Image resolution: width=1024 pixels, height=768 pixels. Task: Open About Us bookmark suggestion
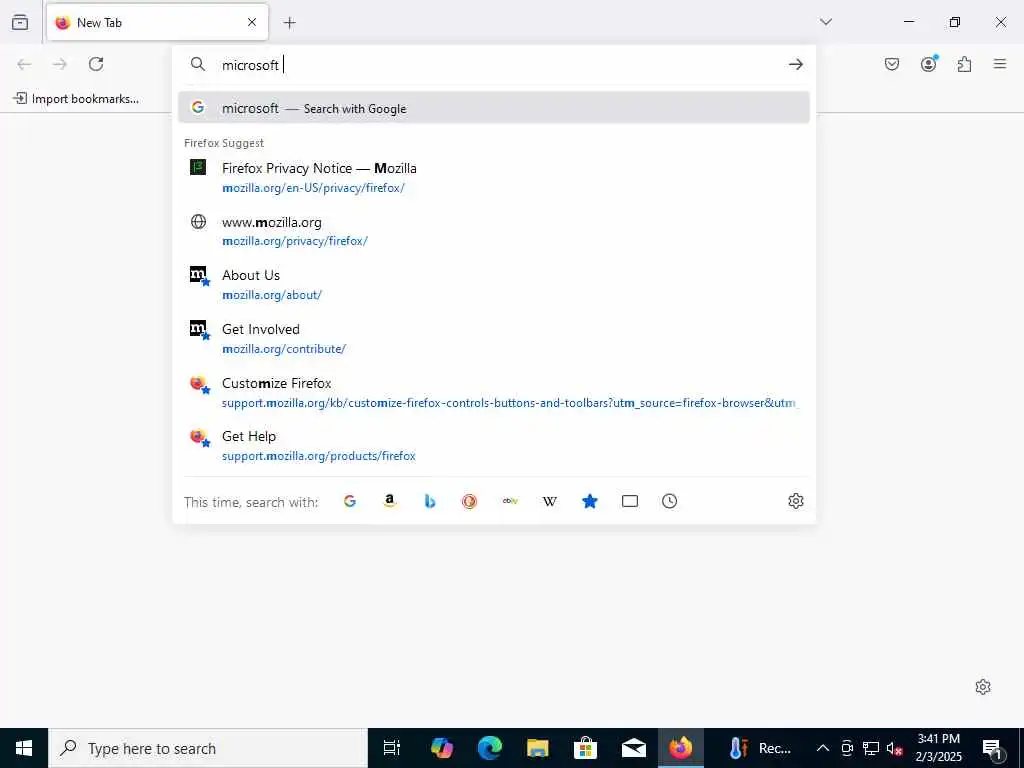[494, 285]
